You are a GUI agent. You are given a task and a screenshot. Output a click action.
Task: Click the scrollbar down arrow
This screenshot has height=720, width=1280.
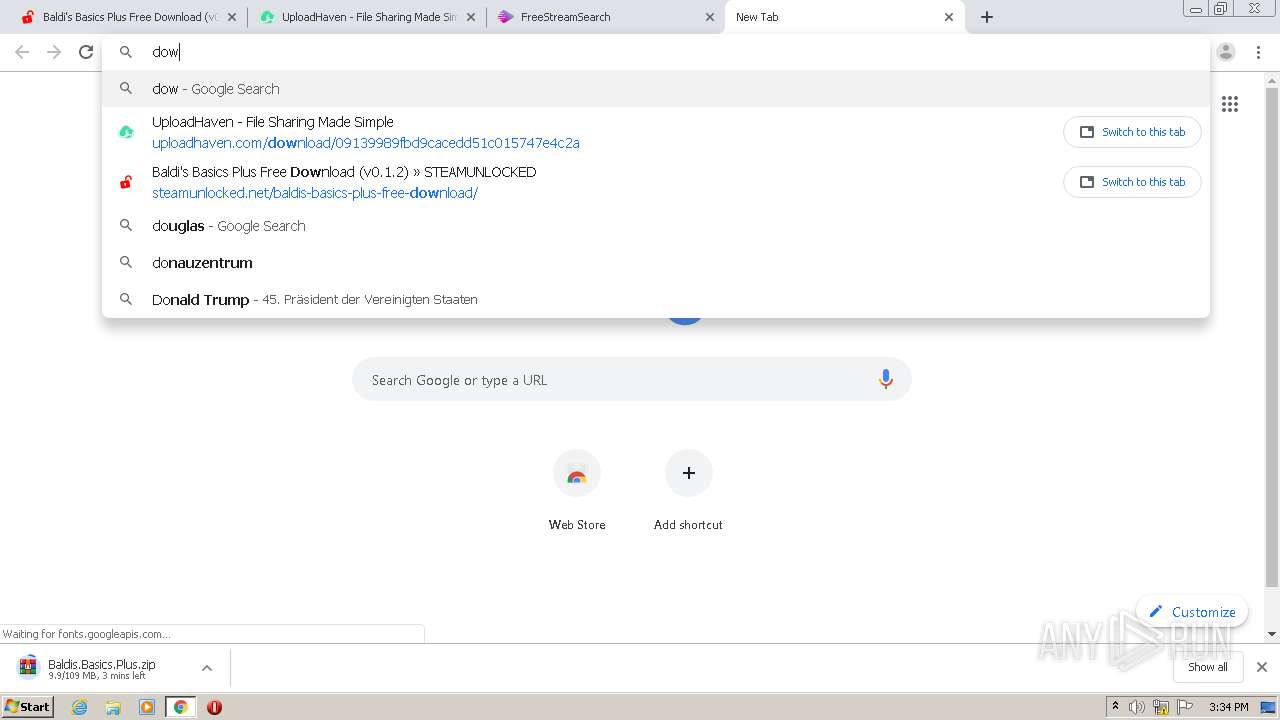tap(1272, 633)
